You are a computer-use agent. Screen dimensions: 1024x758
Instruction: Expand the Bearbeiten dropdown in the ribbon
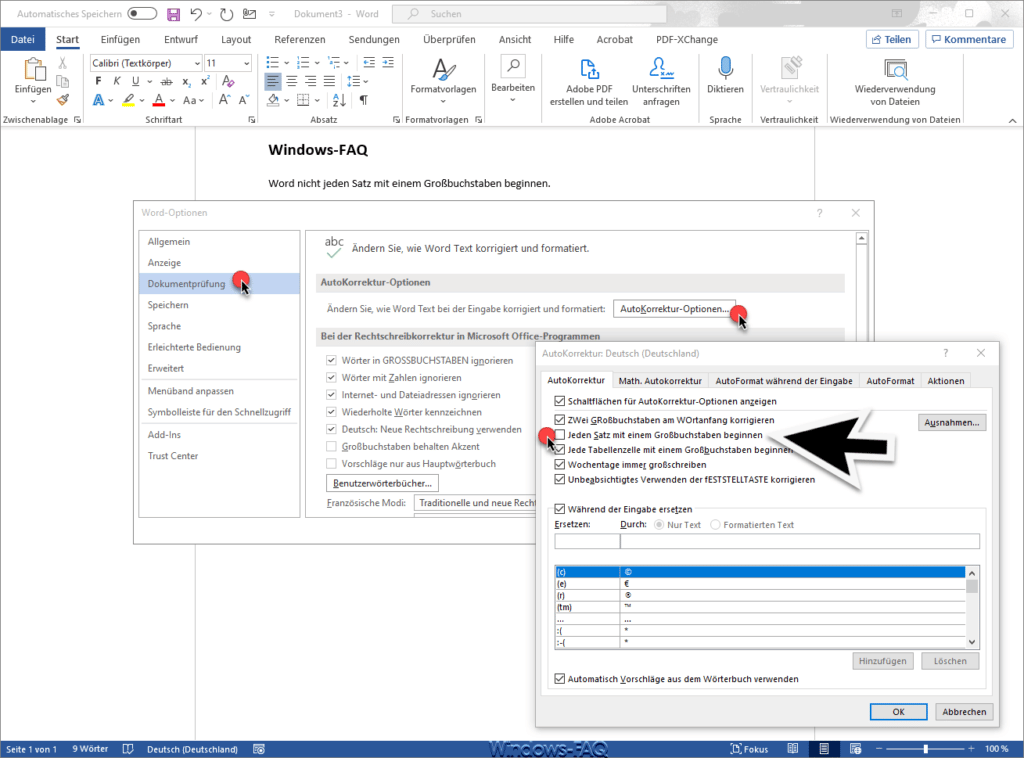[513, 100]
